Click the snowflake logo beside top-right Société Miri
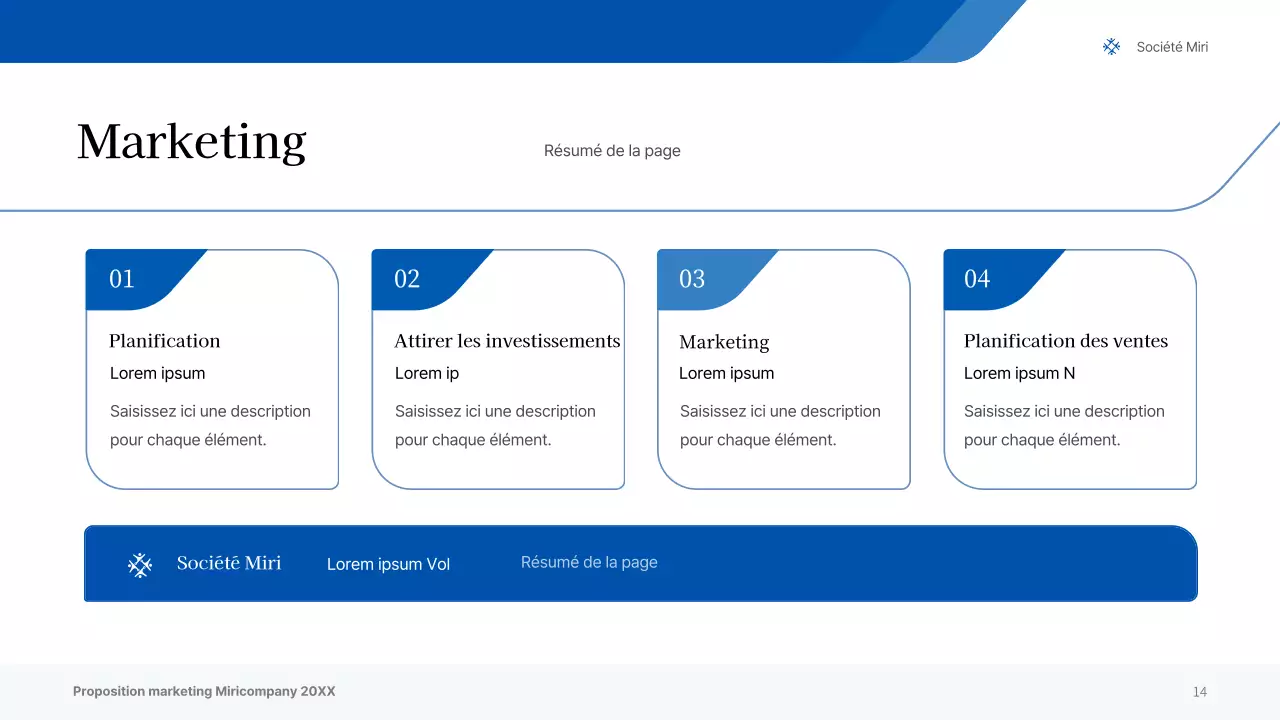 pyautogui.click(x=1111, y=47)
